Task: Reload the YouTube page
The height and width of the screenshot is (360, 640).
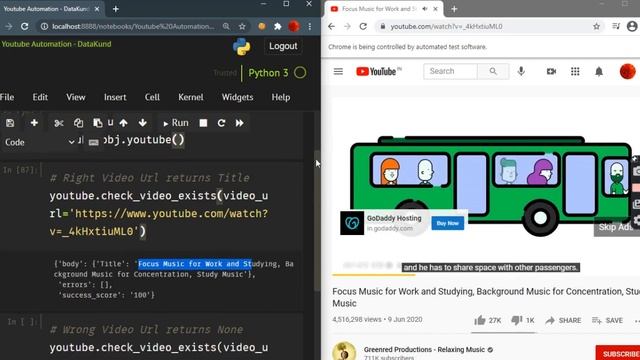Action: point(363,27)
